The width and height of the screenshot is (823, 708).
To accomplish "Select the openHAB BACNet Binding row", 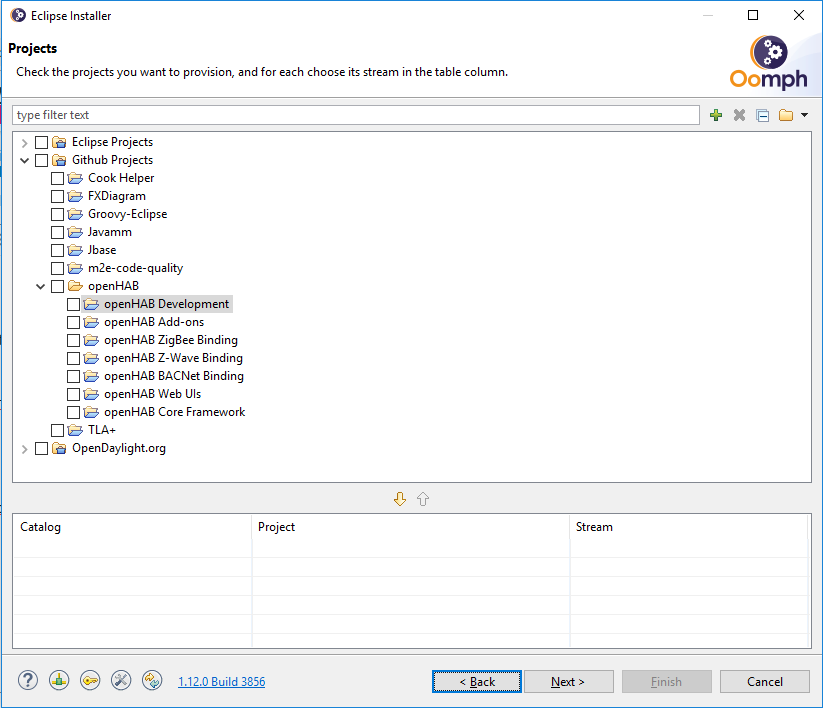I will pyautogui.click(x=174, y=376).
